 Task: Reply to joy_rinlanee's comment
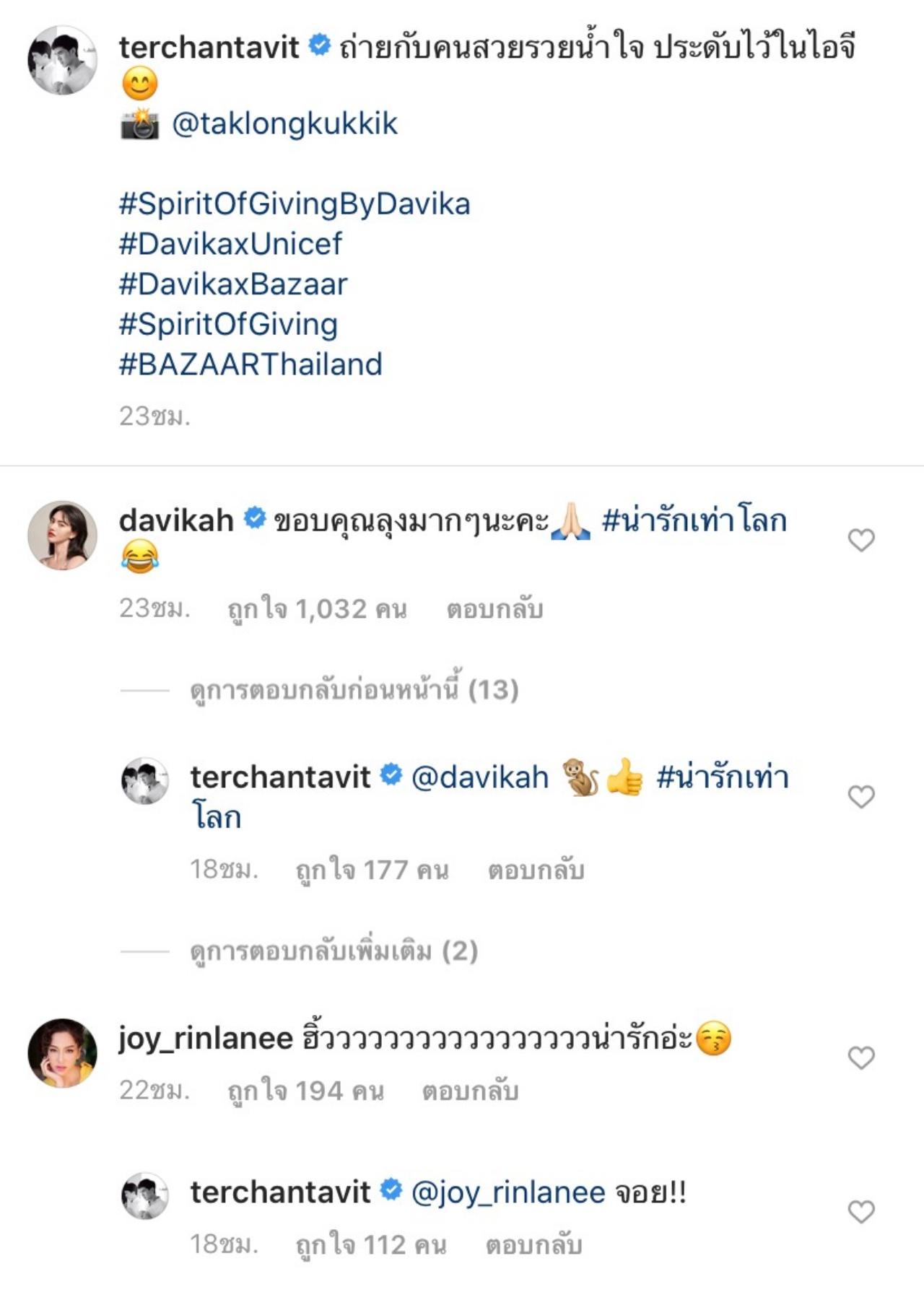470,1091
